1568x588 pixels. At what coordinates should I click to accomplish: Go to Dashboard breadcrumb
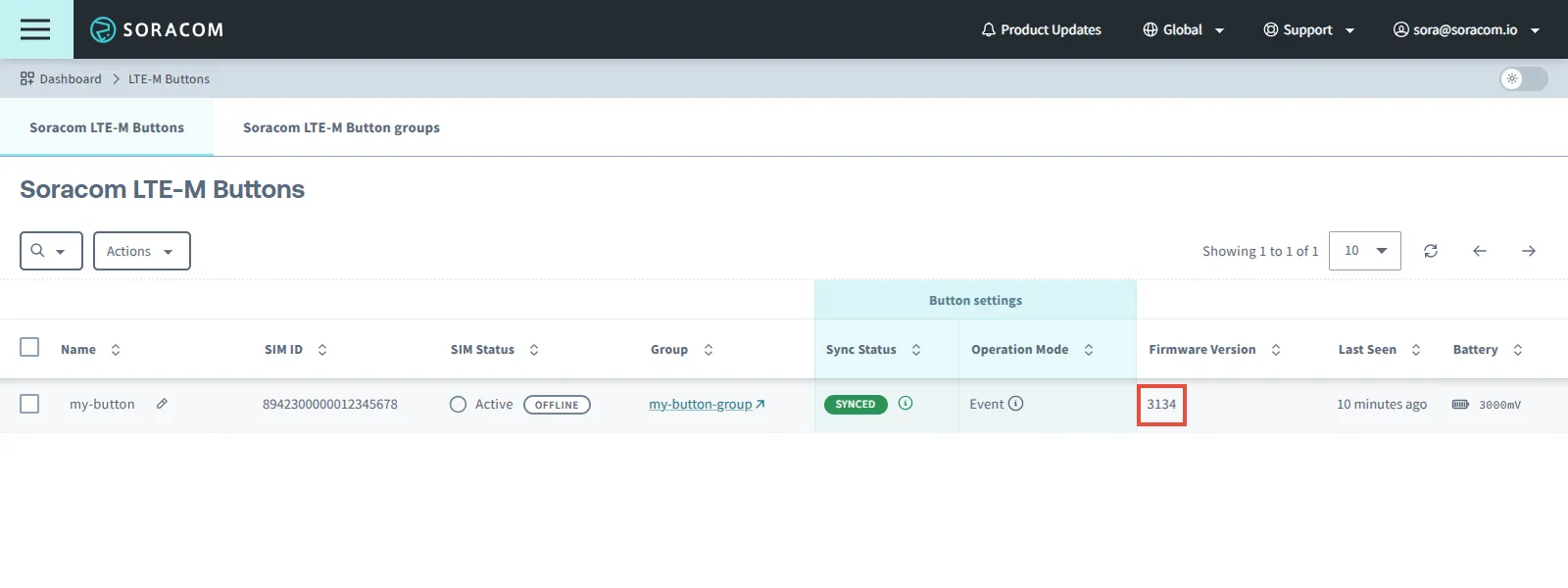coord(61,78)
